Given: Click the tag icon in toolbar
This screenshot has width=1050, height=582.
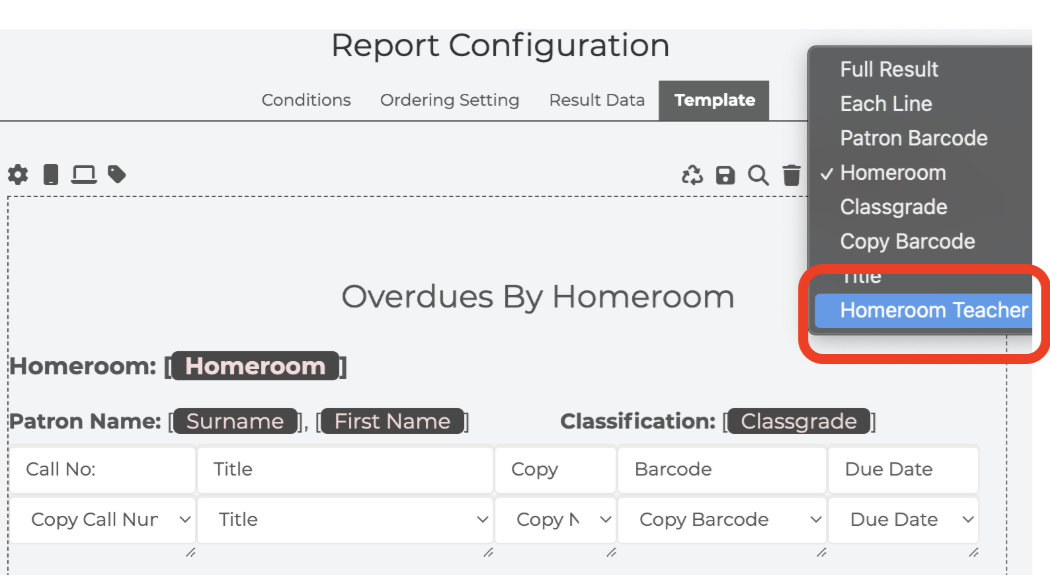Looking at the screenshot, I should (x=117, y=175).
